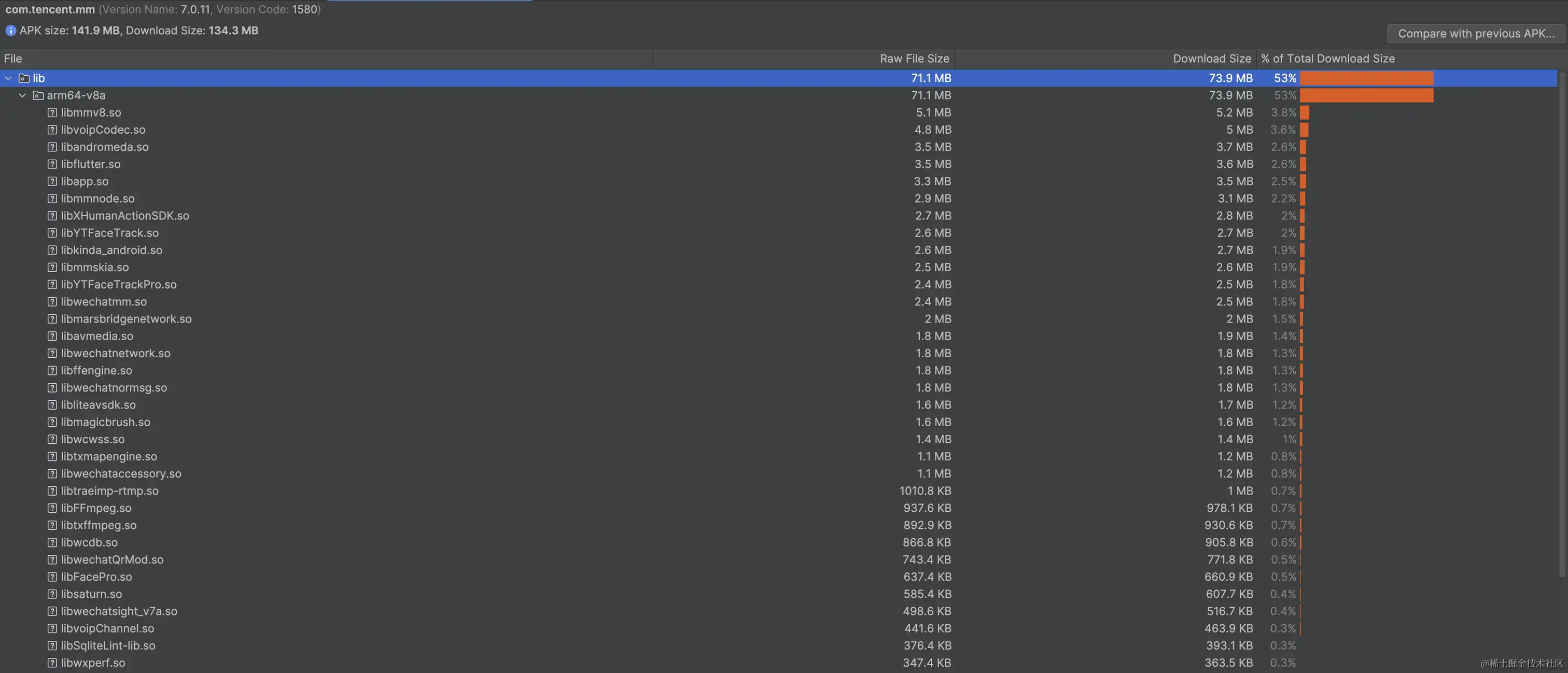Viewport: 1568px width, 673px height.
Task: Sort by the File column header
Action: point(13,59)
